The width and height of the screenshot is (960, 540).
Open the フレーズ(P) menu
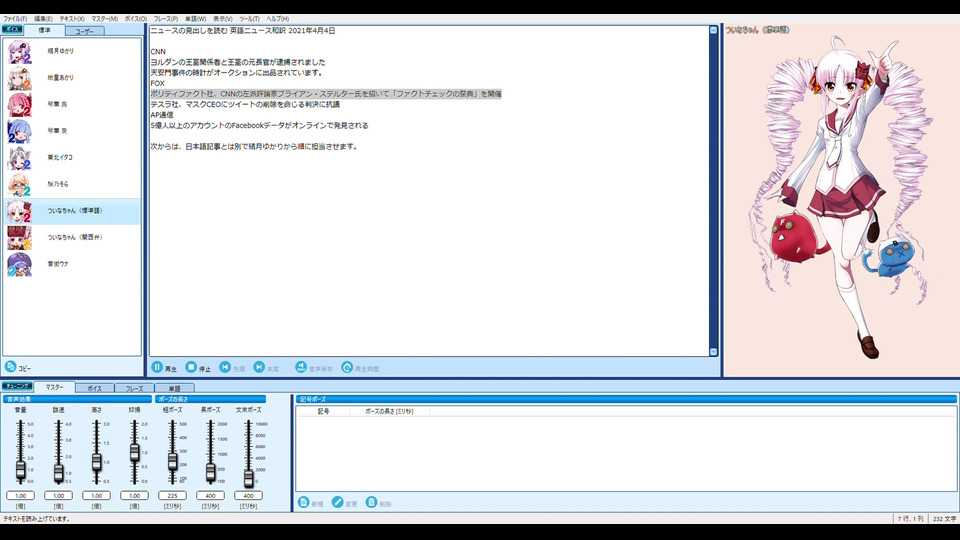166,19
